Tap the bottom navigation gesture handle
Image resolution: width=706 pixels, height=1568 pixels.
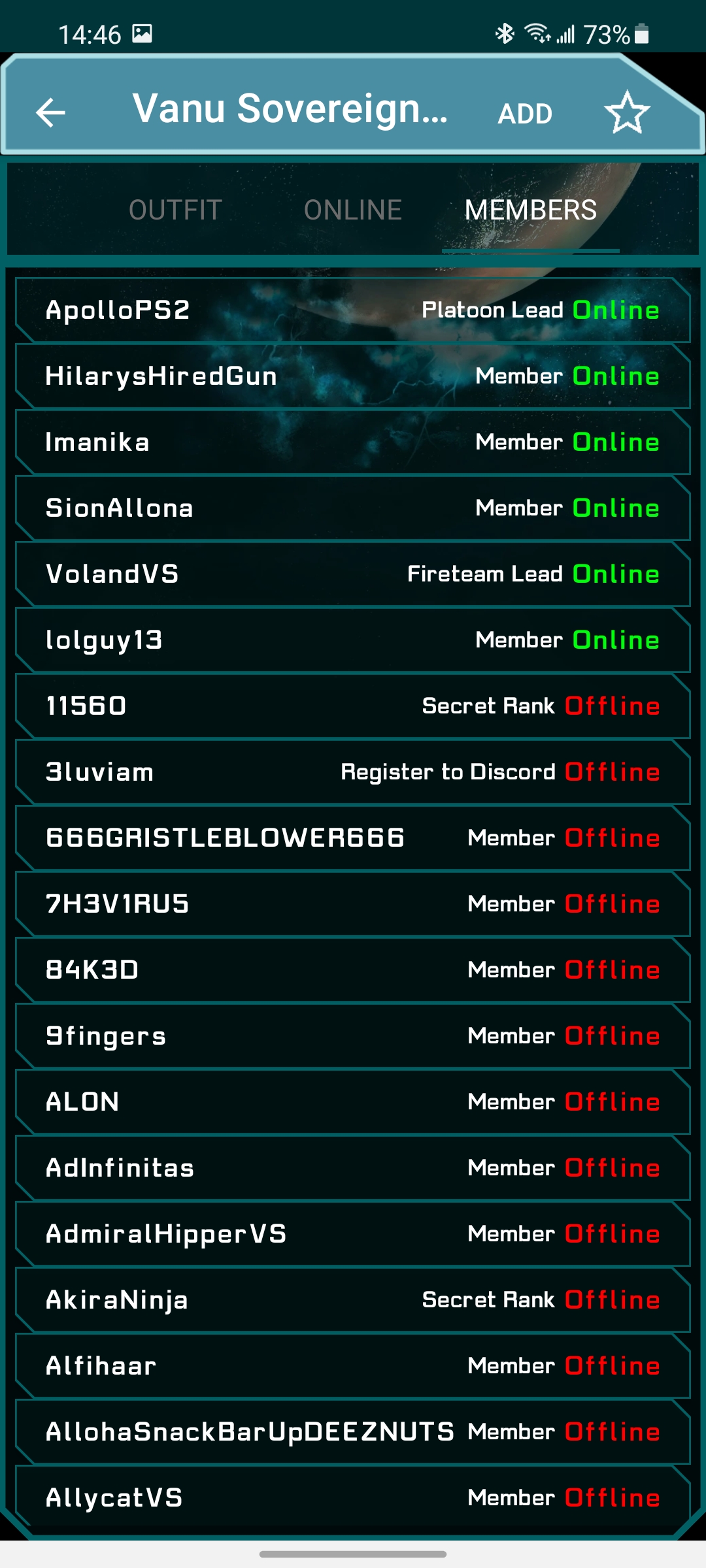(x=353, y=1554)
